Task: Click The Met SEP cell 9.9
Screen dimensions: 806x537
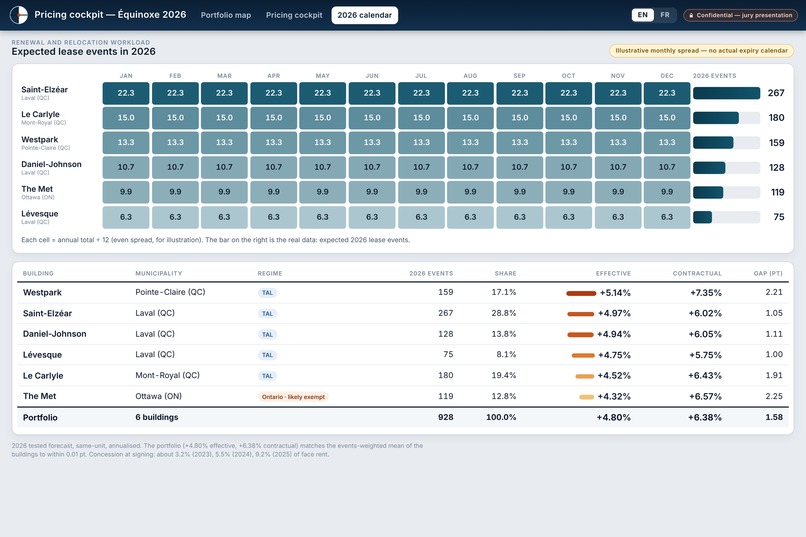Action: (519, 192)
